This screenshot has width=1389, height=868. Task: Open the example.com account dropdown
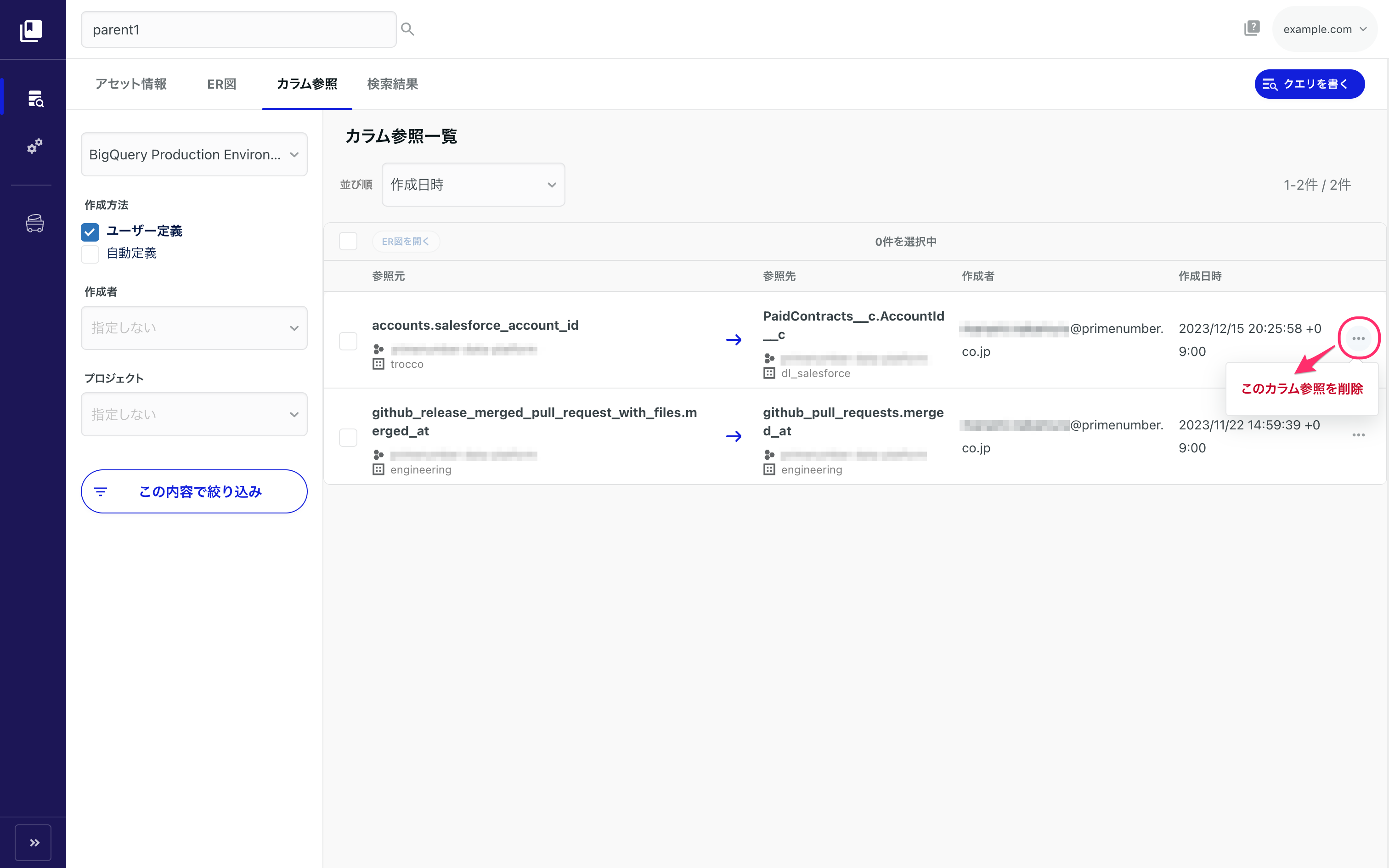pos(1324,29)
